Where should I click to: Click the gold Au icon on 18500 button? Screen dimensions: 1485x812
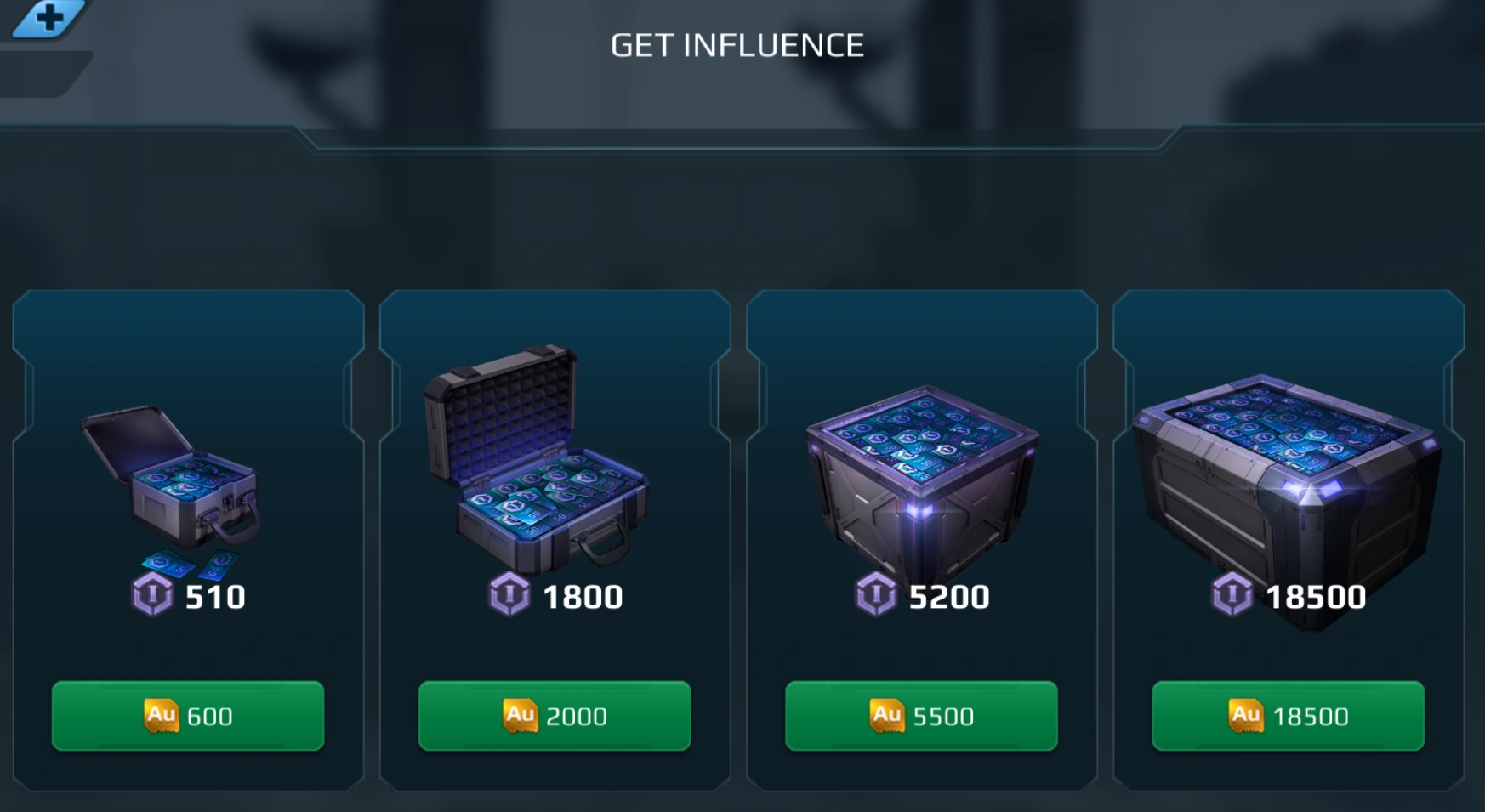coord(1245,715)
